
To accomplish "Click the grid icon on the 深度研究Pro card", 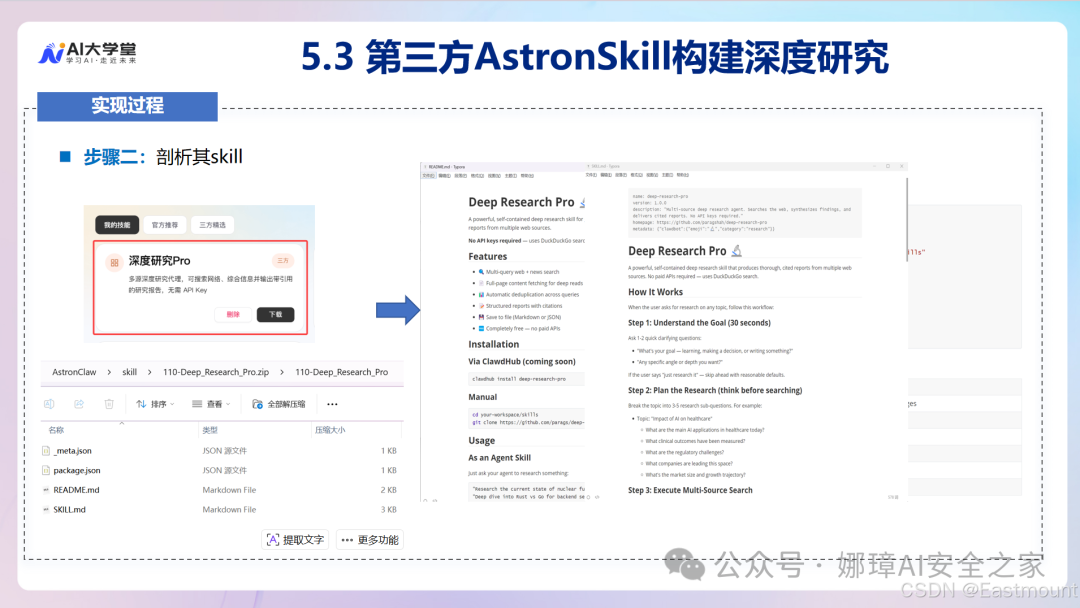I will click(x=114, y=262).
